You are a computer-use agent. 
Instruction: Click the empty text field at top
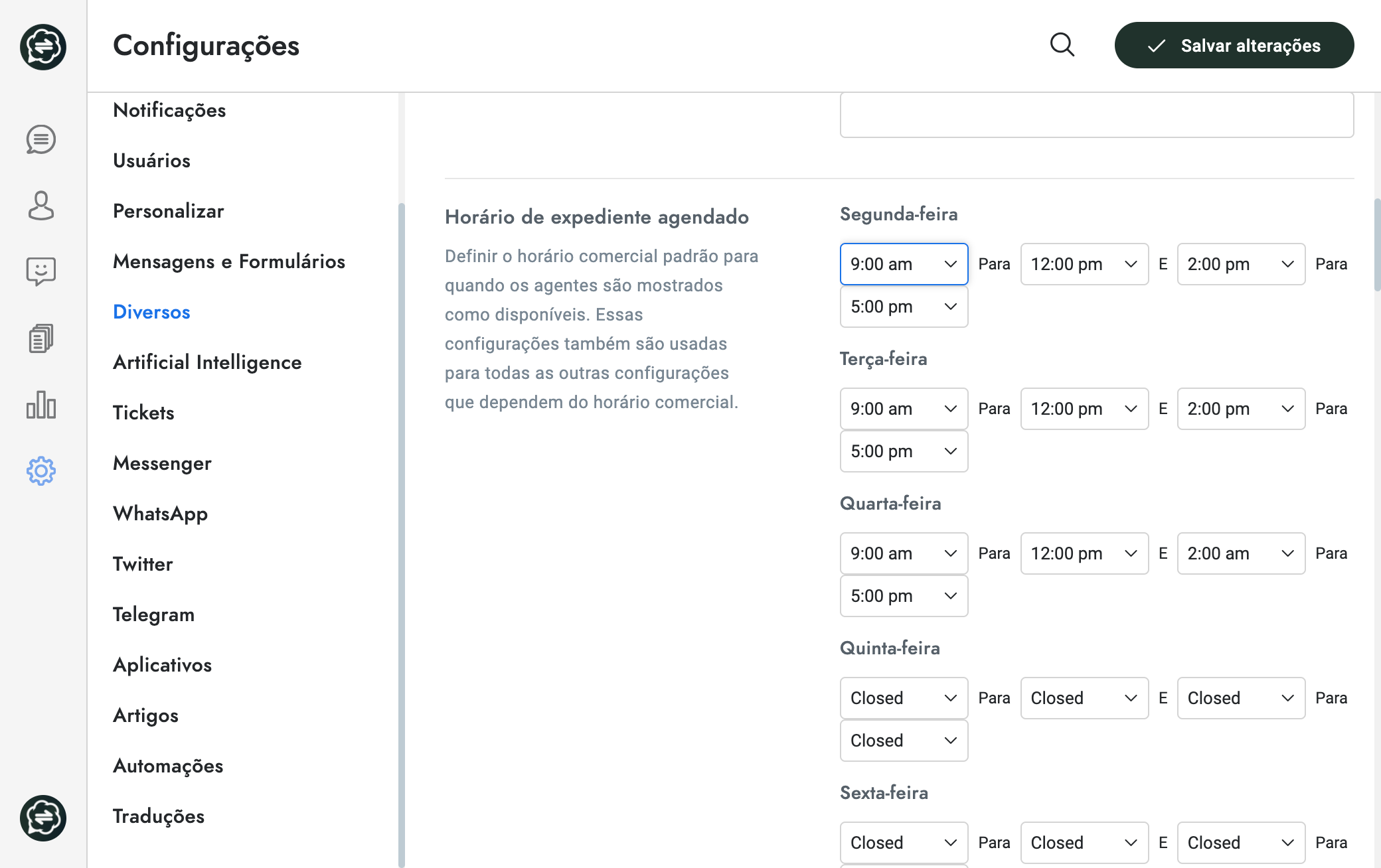(1097, 115)
